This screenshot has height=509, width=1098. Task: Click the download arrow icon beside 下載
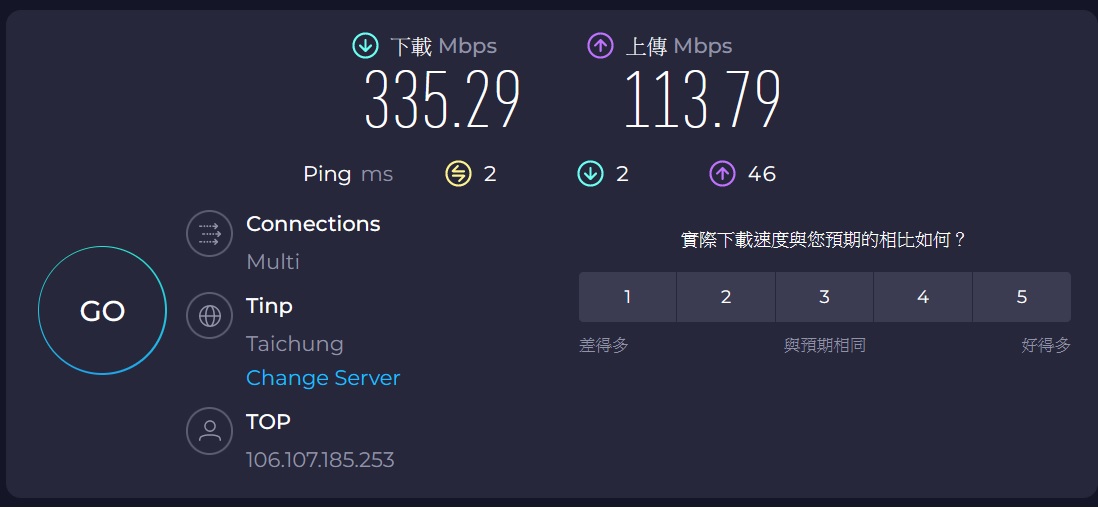[x=365, y=46]
